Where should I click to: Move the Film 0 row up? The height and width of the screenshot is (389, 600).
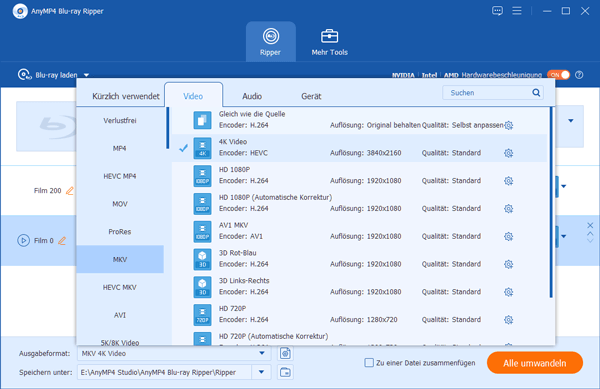(590, 233)
